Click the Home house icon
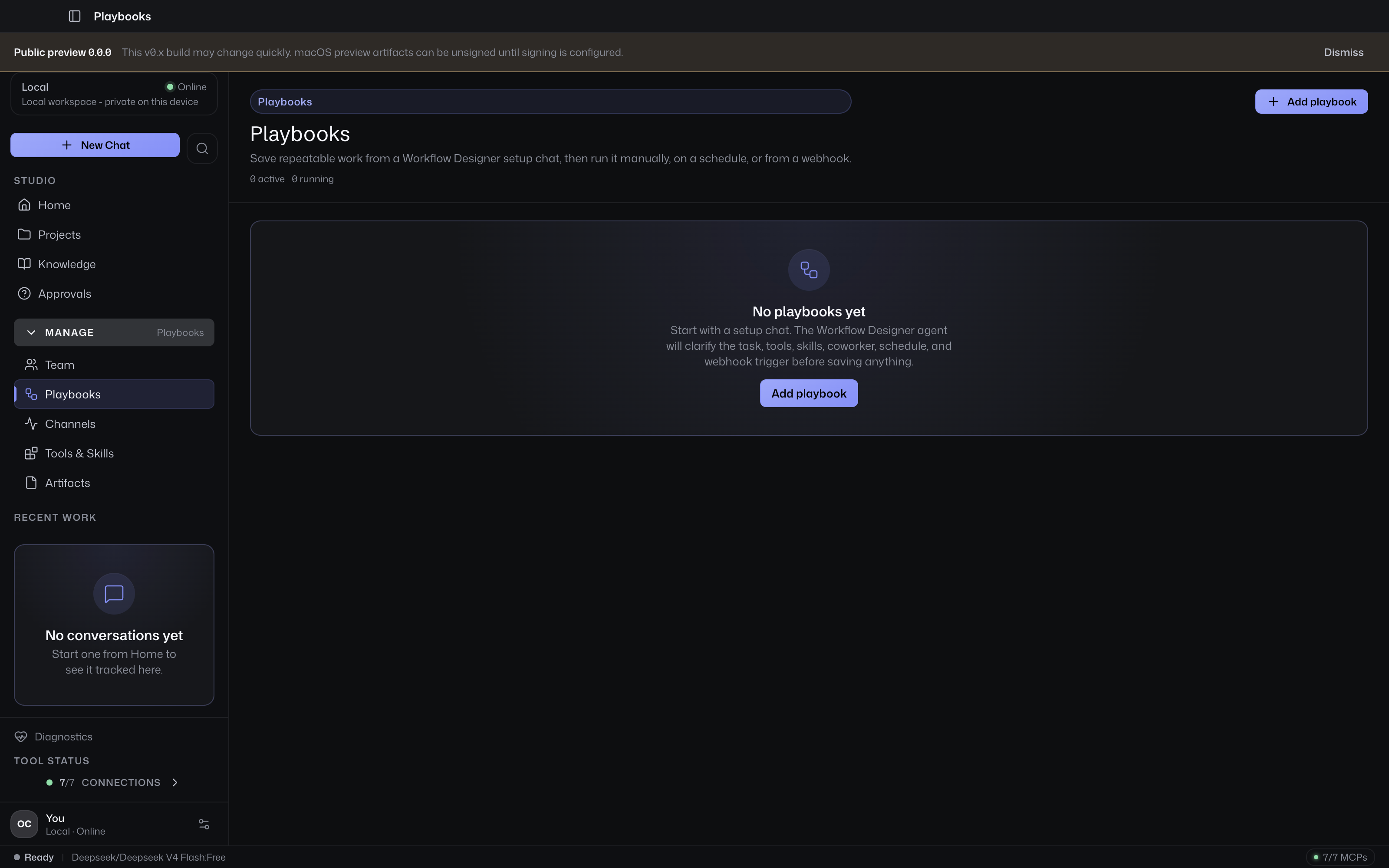1389x868 pixels. coord(24,205)
